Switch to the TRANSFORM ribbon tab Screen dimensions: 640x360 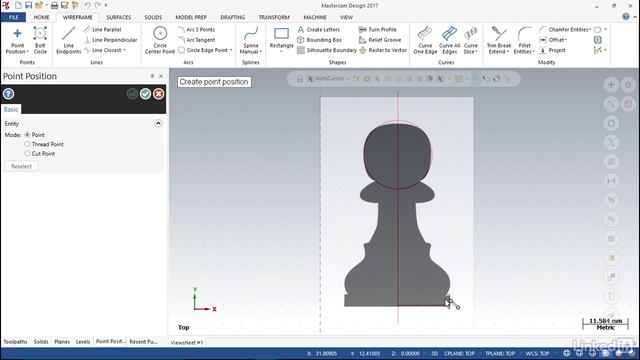(x=274, y=17)
